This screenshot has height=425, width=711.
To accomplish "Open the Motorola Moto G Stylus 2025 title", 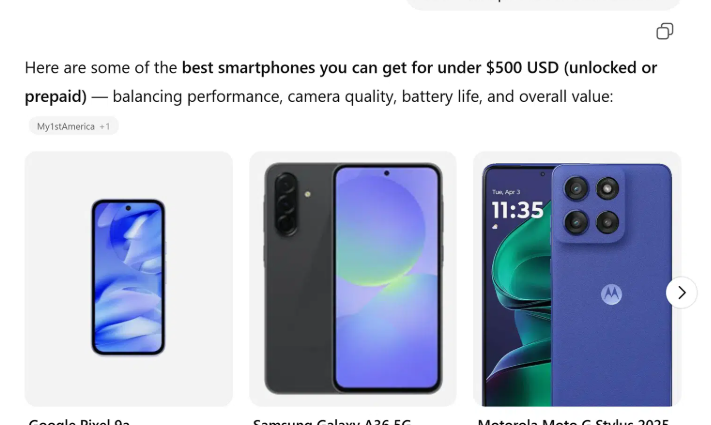I will click(x=573, y=421).
